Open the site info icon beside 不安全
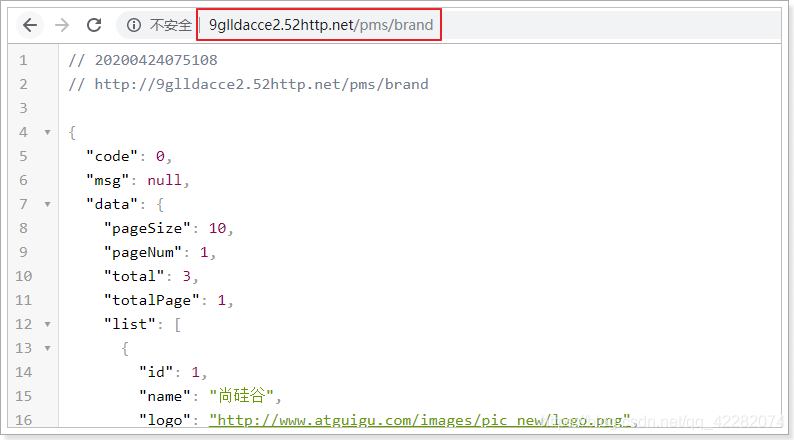 (134, 25)
